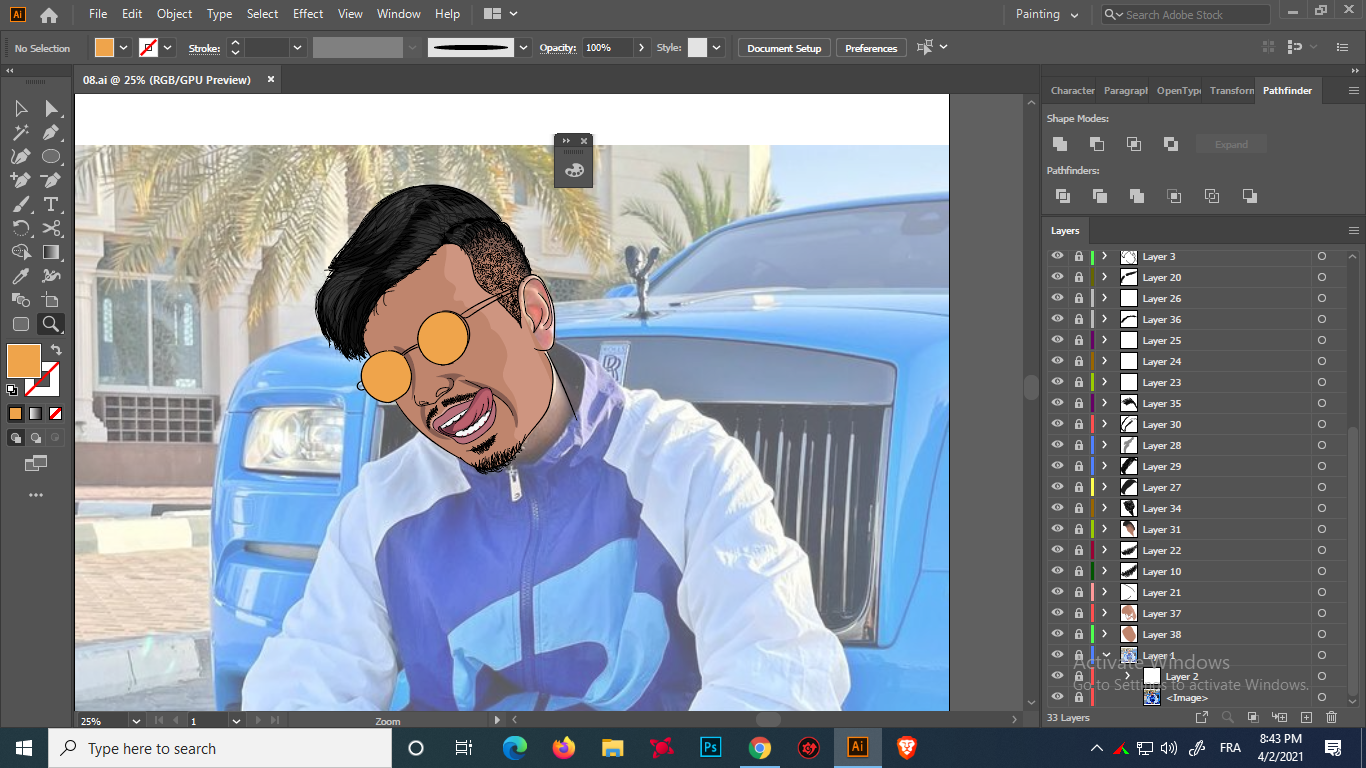Click the Document Setup button
The image size is (1366, 768).
pos(783,48)
